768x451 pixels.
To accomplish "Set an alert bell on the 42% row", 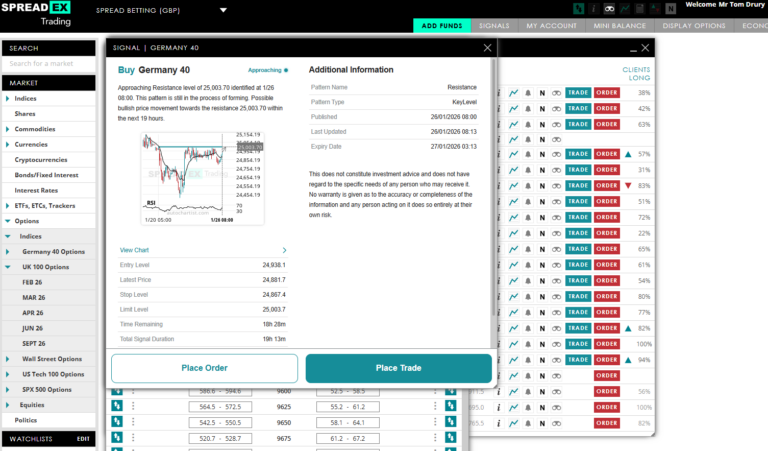I will point(528,109).
